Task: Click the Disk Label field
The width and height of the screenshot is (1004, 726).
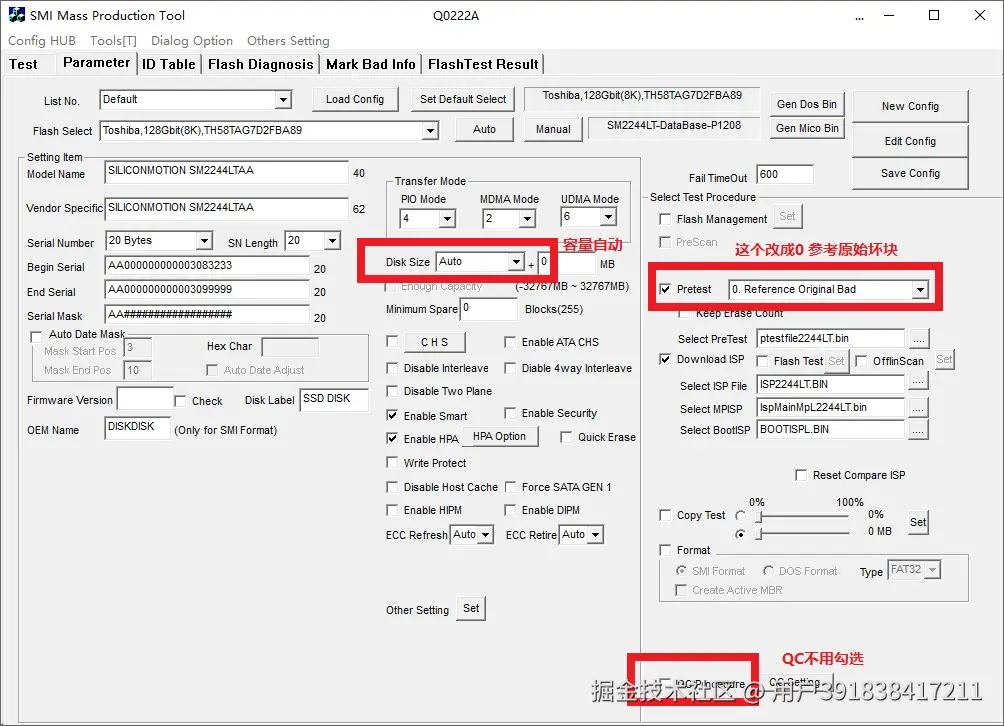Action: pos(334,399)
